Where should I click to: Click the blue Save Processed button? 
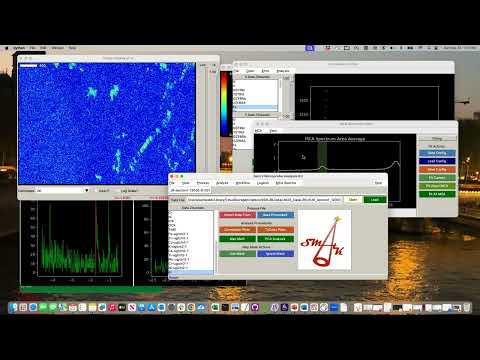pyautogui.click(x=275, y=215)
